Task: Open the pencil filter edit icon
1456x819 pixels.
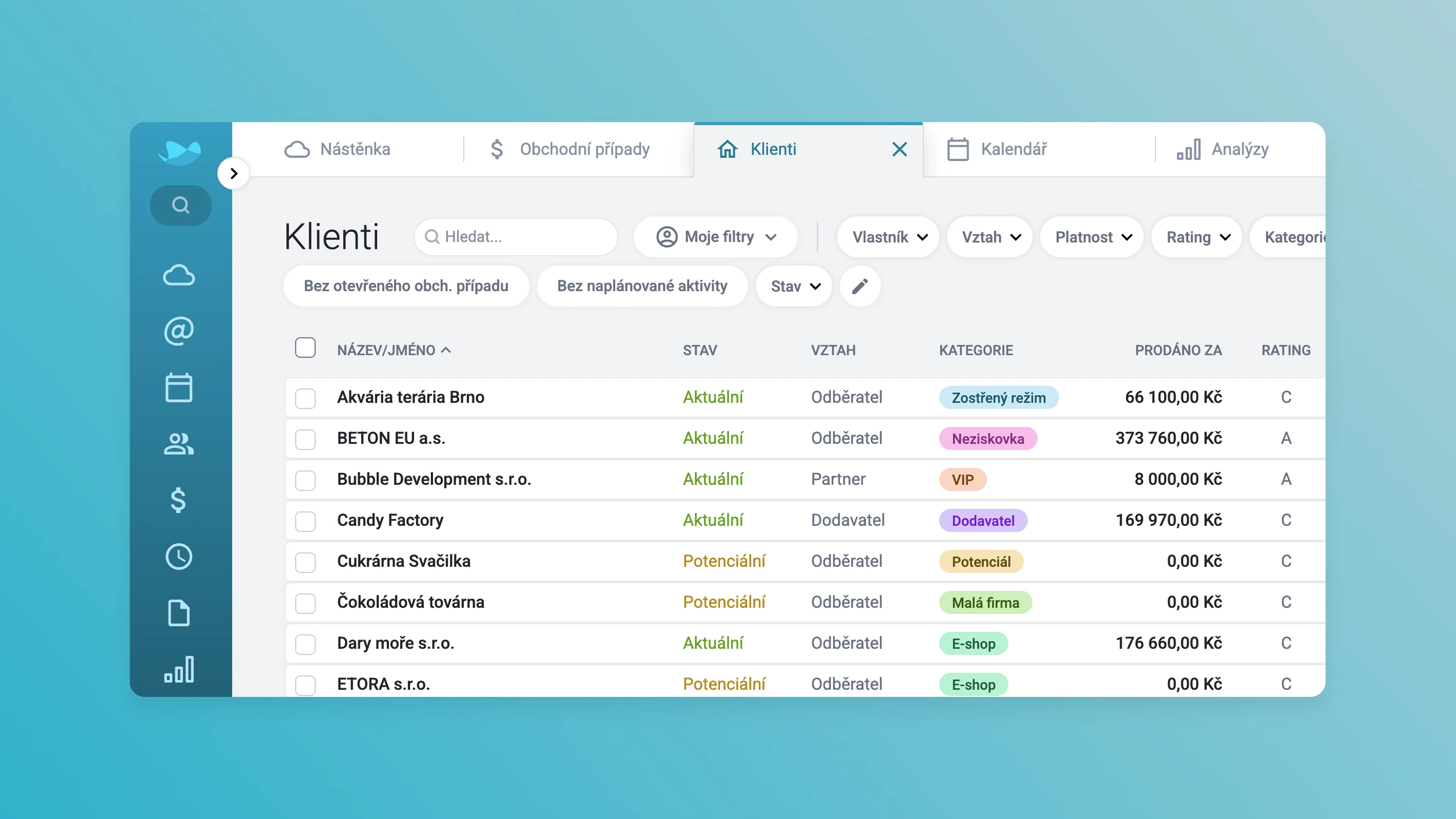Action: pyautogui.click(x=860, y=286)
